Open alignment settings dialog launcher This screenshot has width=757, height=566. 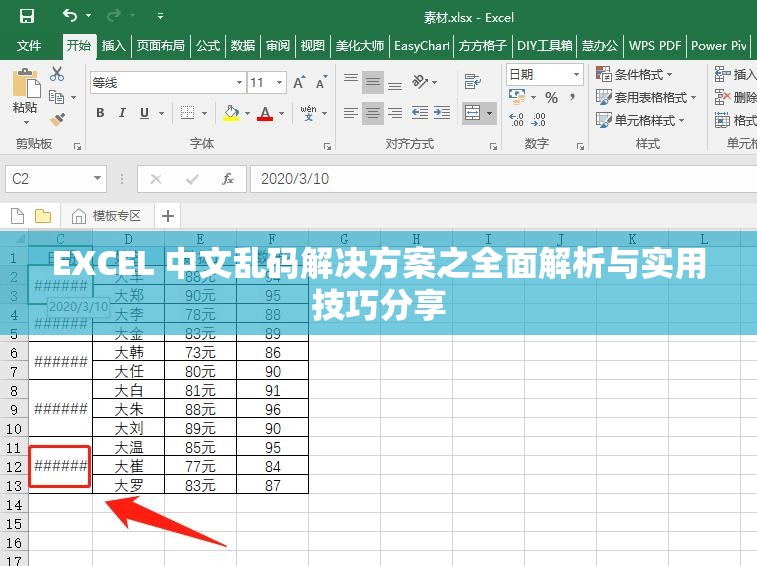(493, 146)
